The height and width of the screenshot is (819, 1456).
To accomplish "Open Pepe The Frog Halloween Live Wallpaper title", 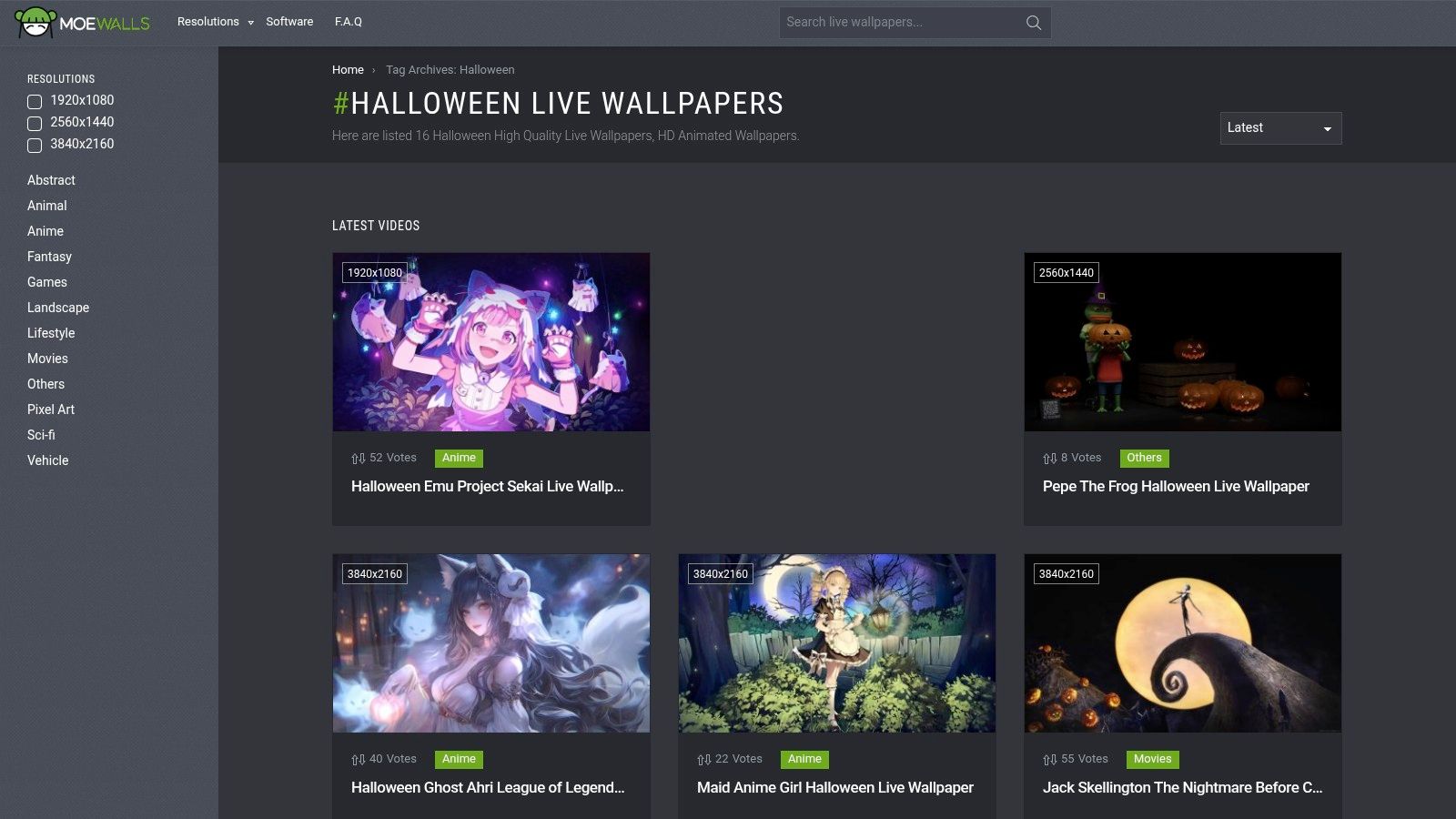I will pyautogui.click(x=1176, y=487).
